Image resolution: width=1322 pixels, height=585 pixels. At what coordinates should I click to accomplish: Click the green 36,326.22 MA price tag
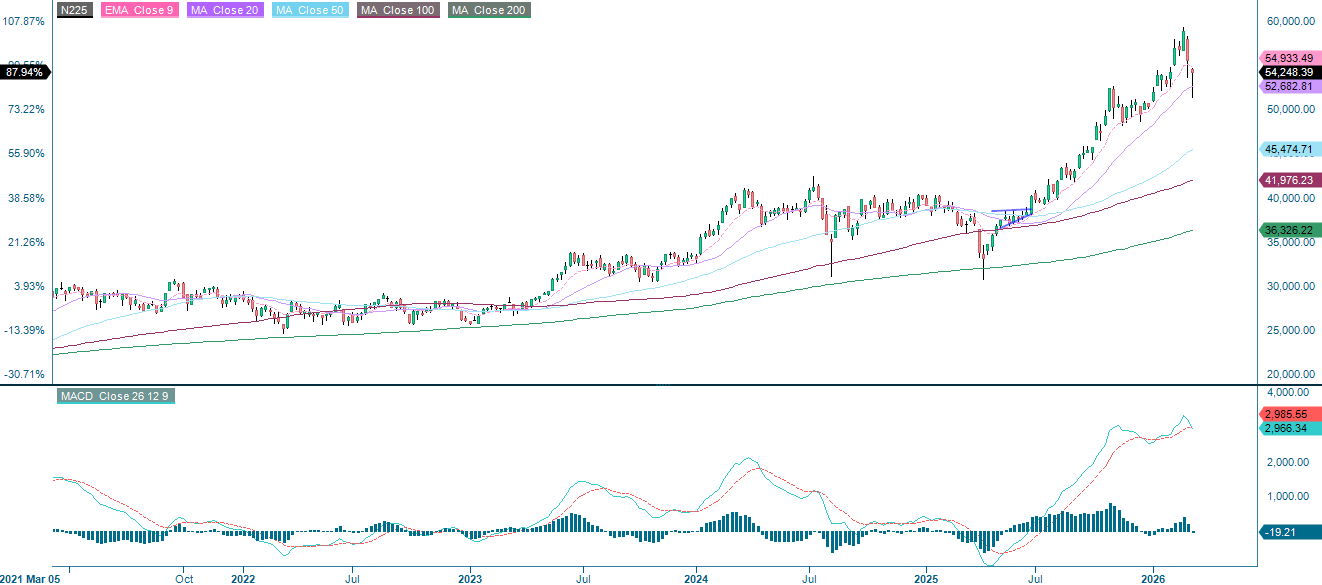(1288, 230)
